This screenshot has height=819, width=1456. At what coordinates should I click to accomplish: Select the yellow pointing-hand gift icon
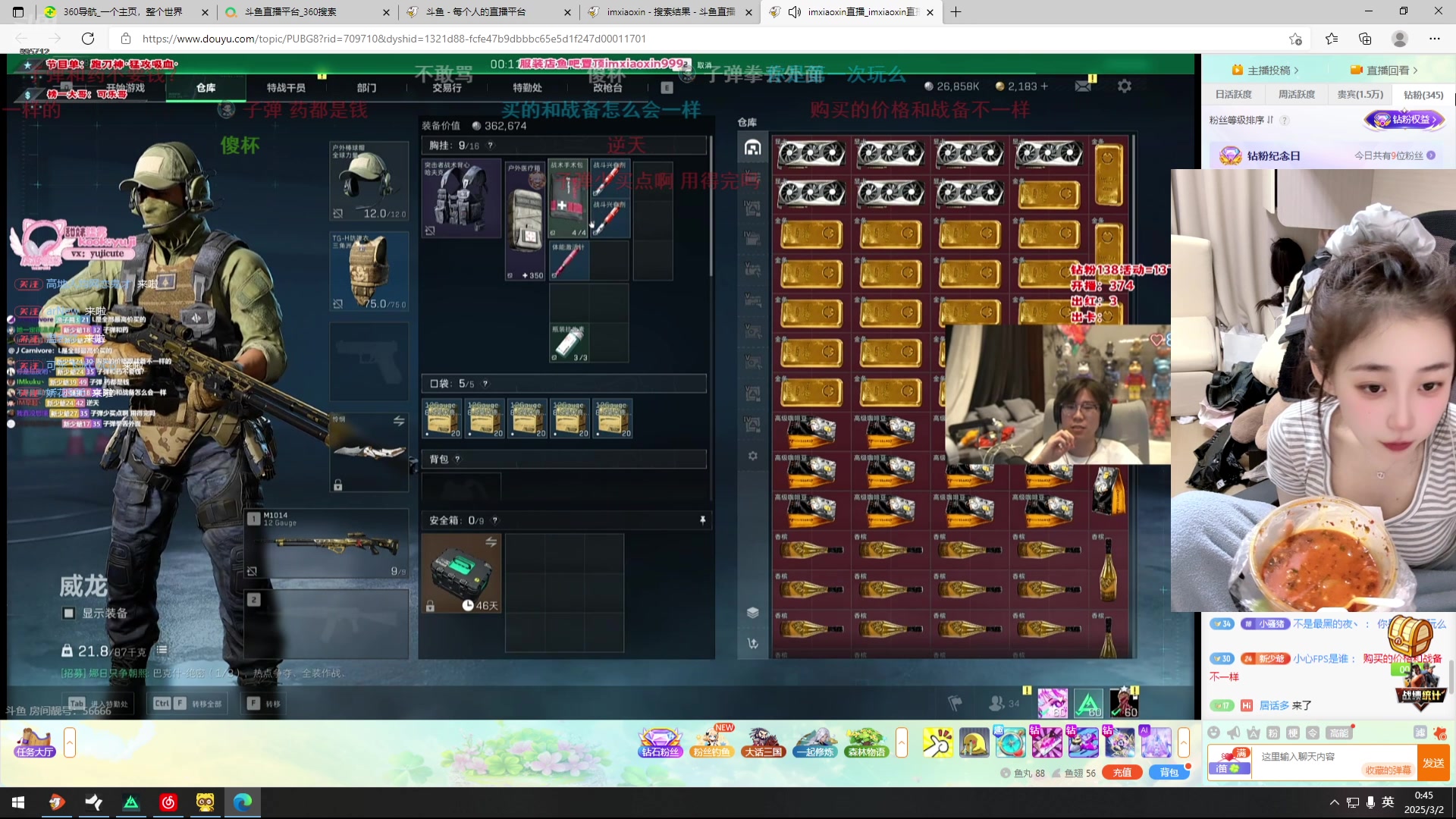point(937,742)
